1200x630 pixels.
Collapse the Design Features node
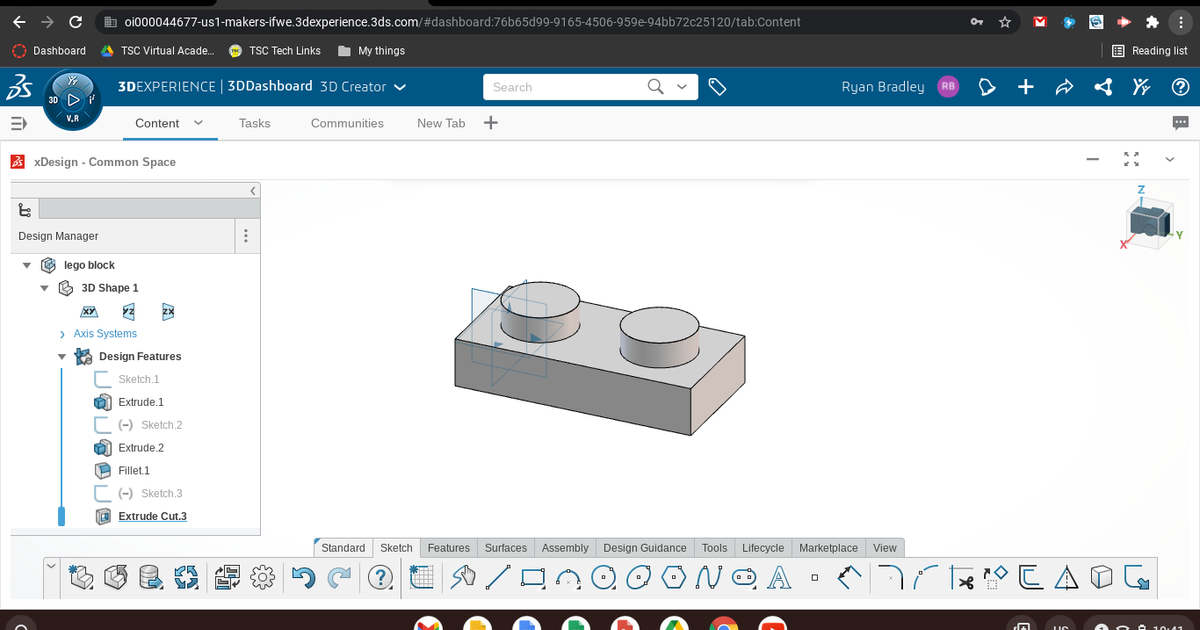point(62,357)
